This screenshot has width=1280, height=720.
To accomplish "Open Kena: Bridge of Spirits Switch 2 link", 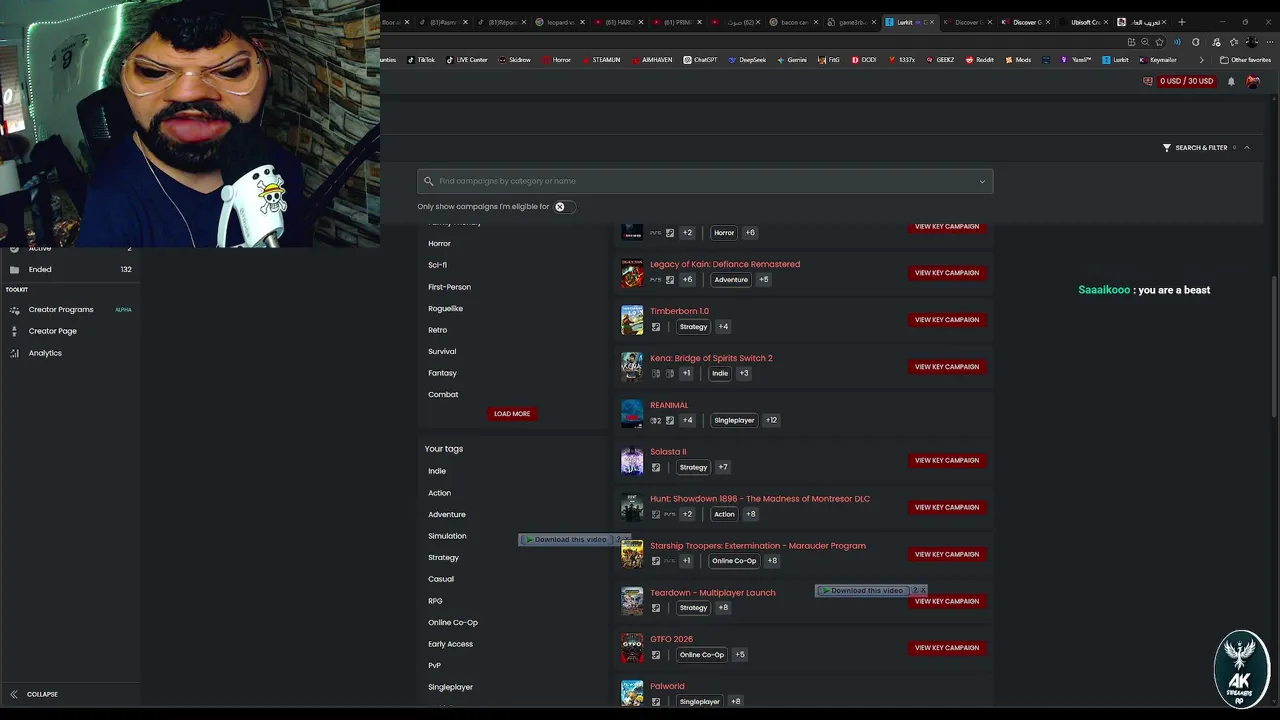I will (711, 358).
